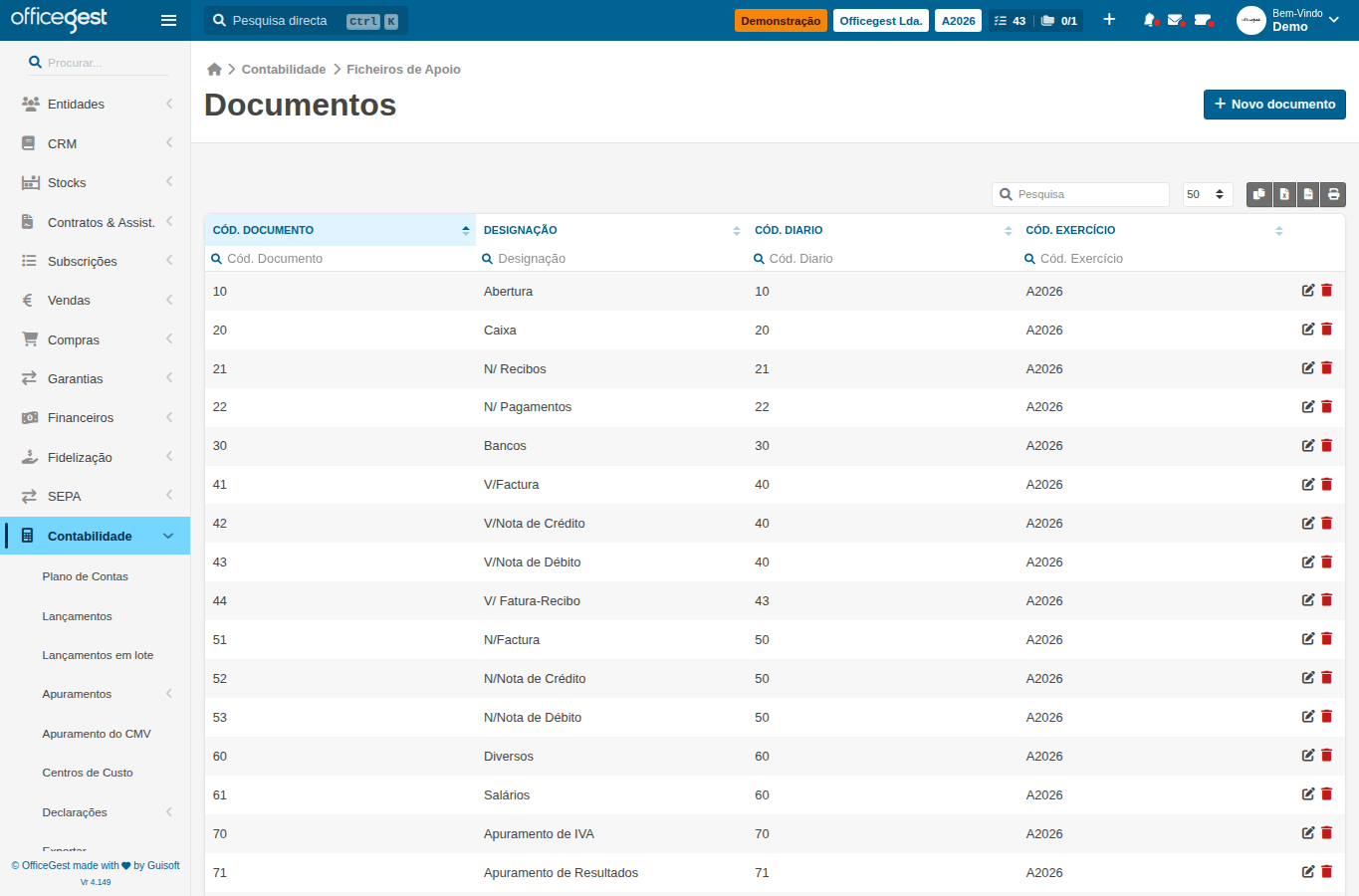This screenshot has height=896, width=1359.
Task: Sort by Designação column header
Action: click(611, 230)
